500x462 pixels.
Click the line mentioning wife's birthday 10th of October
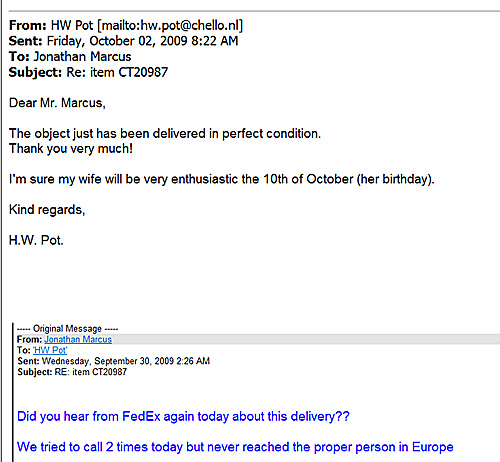[222, 179]
